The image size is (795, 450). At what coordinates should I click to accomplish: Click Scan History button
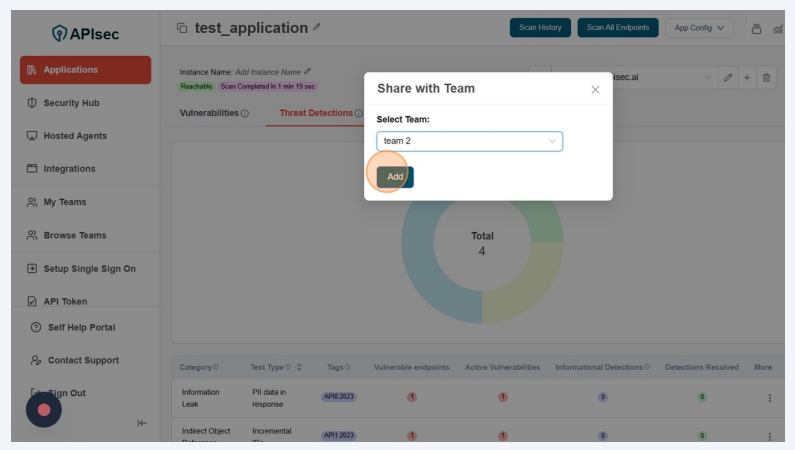[540, 27]
